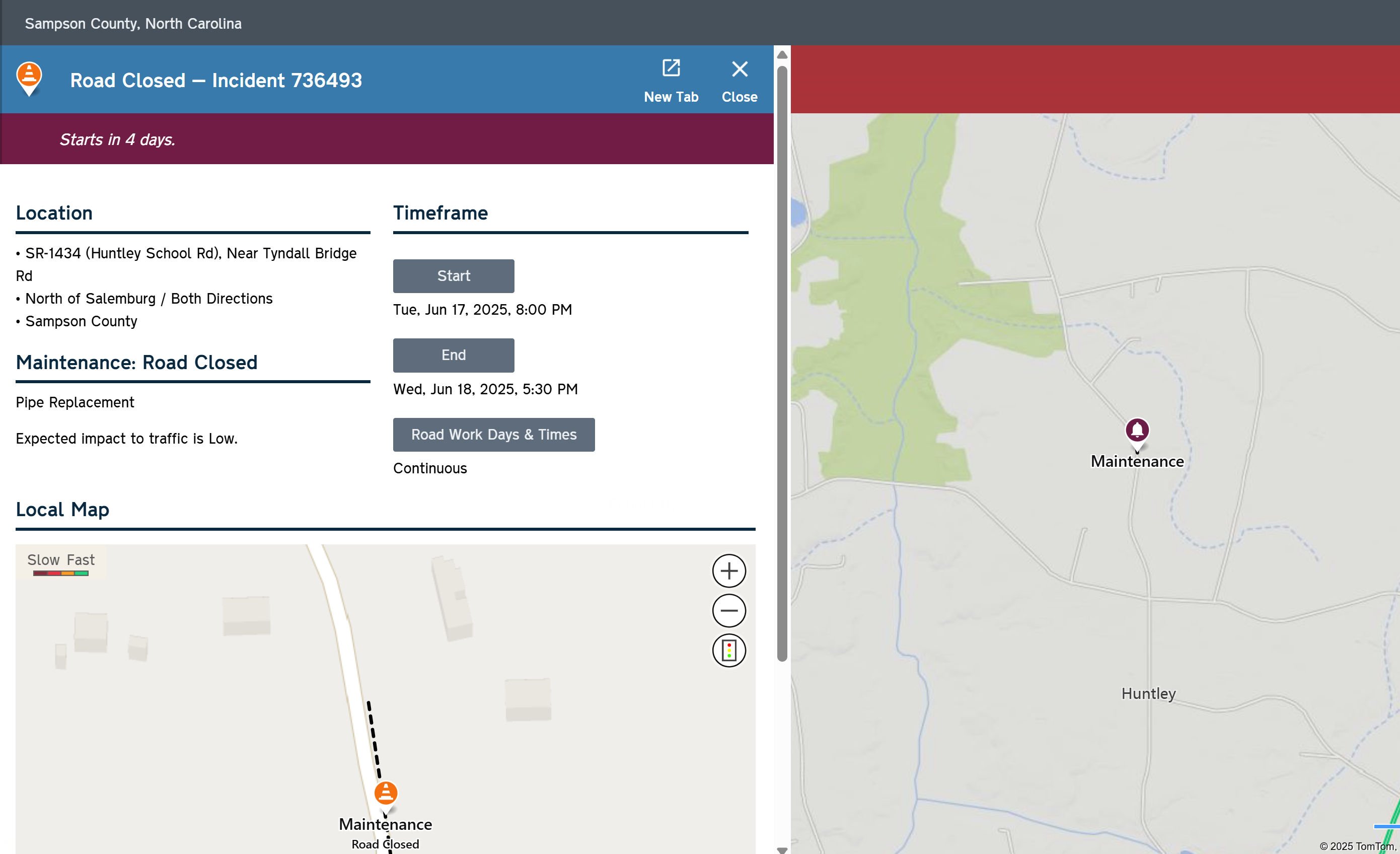
Task: Click the Start timeframe button
Action: 453,275
